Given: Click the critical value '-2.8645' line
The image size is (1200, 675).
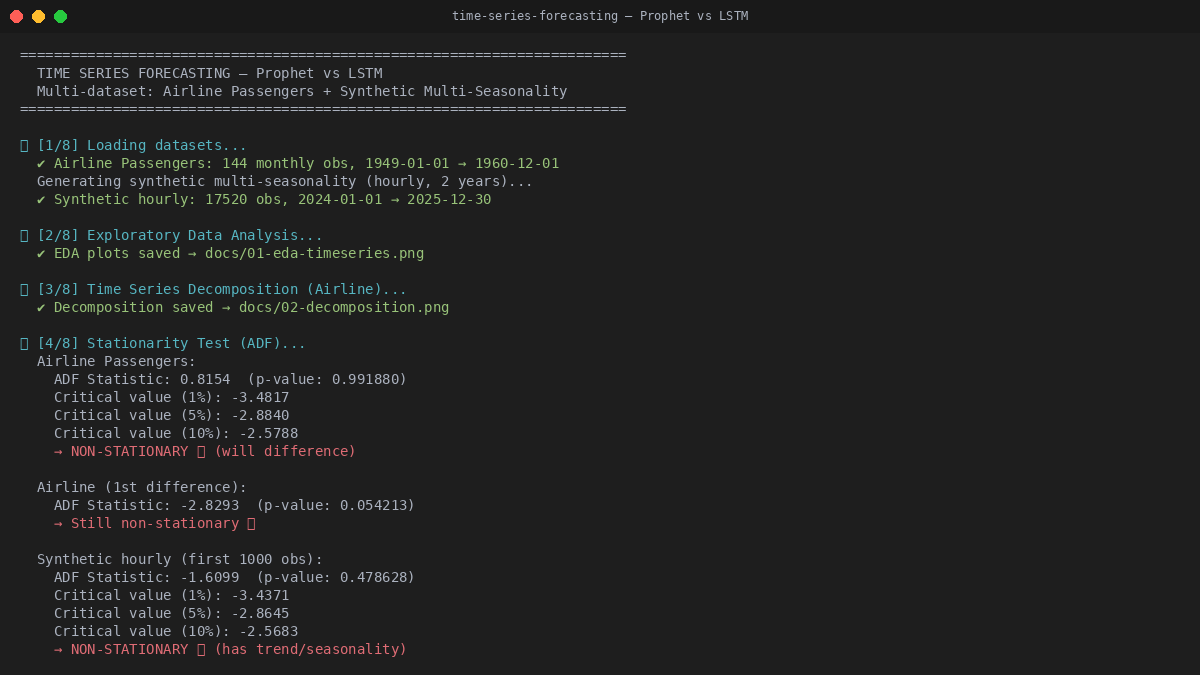Looking at the screenshot, I should point(172,613).
